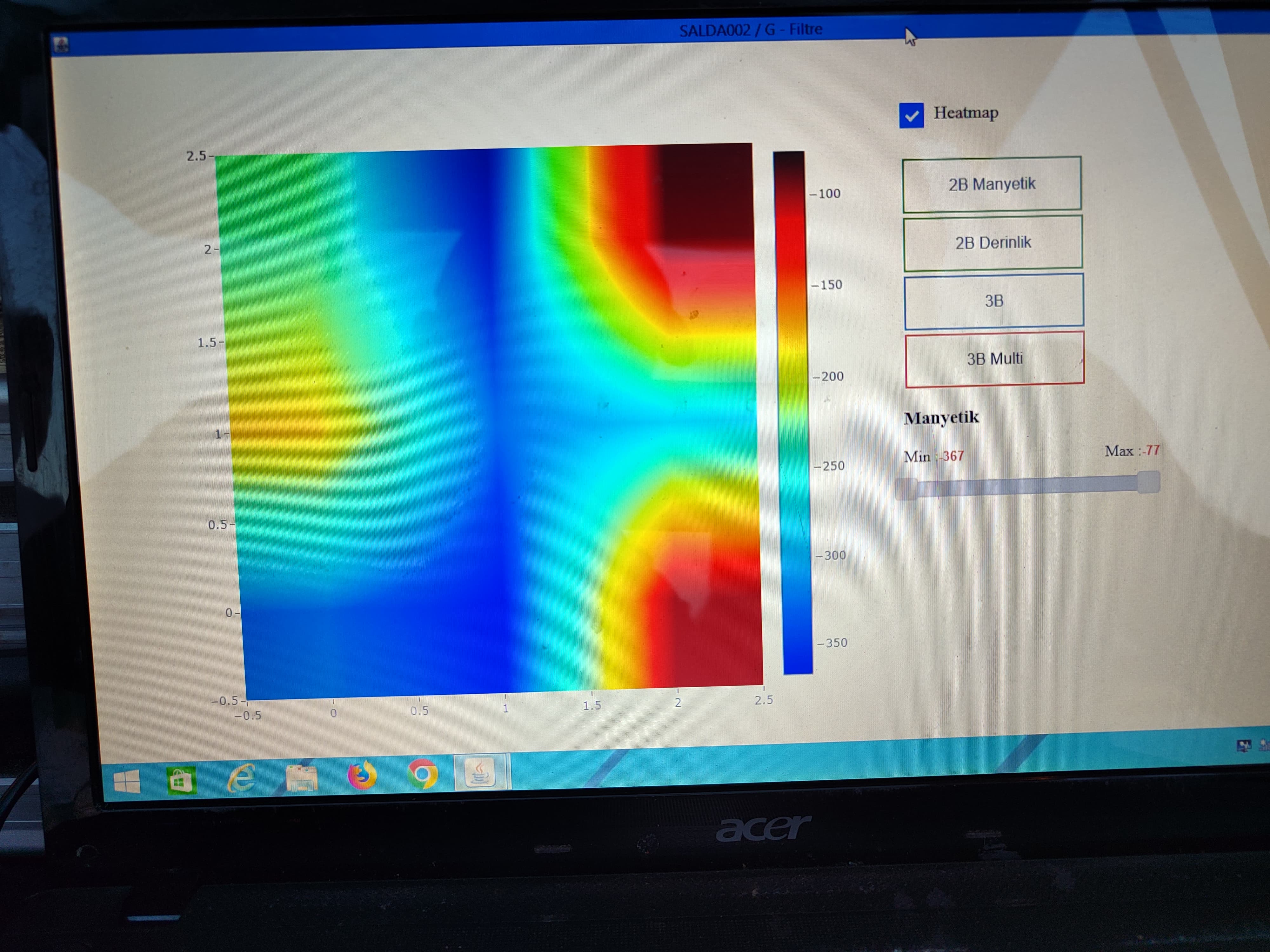The image size is (1270, 952).
Task: Click the SALDA002 / G - Filtre title bar
Action: coord(750,30)
